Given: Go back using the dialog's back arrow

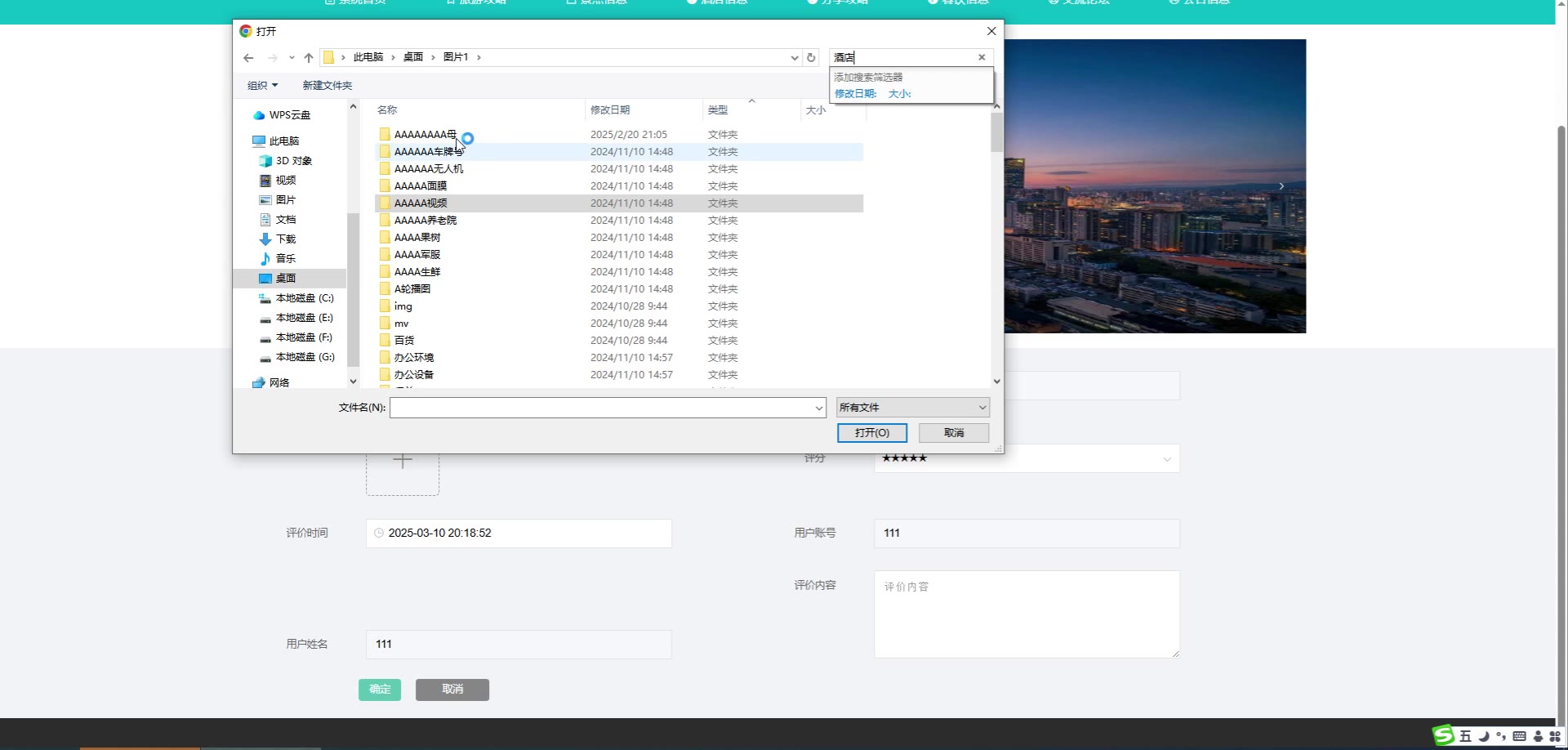Looking at the screenshot, I should coord(248,58).
